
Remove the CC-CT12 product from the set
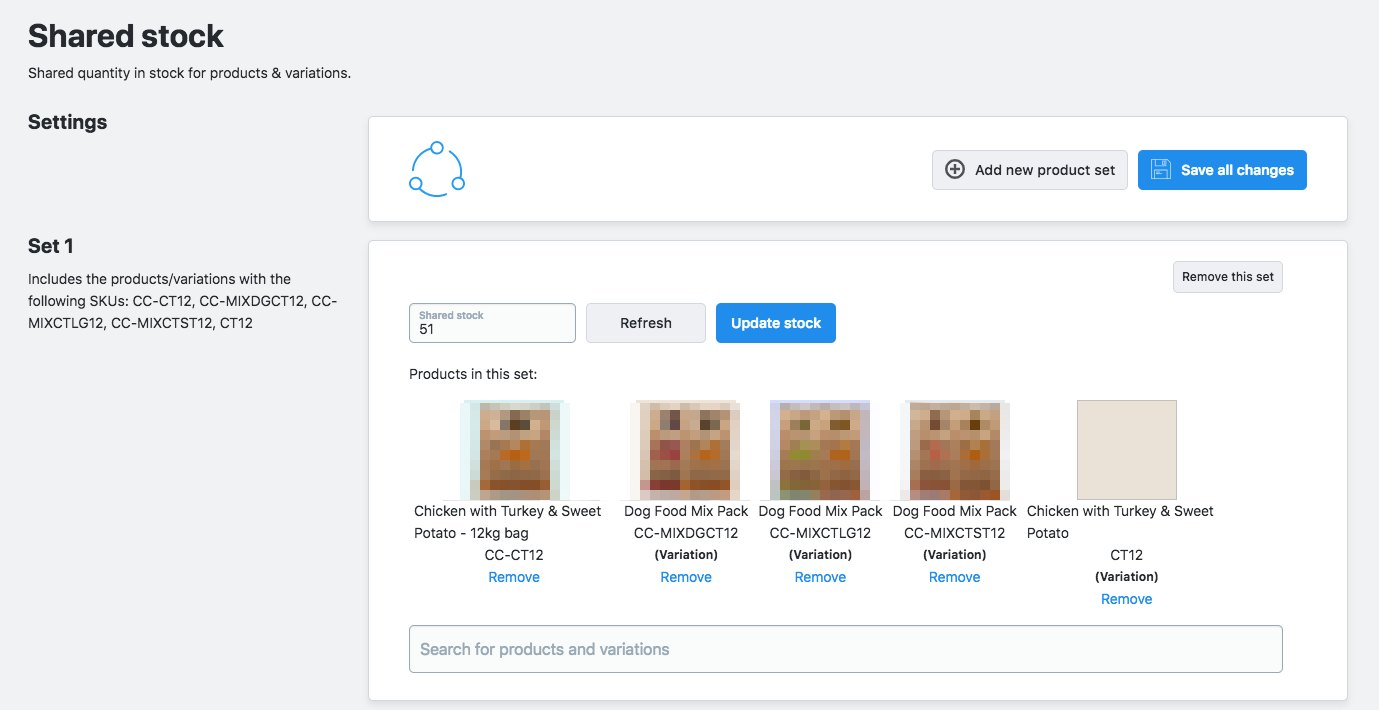(514, 577)
